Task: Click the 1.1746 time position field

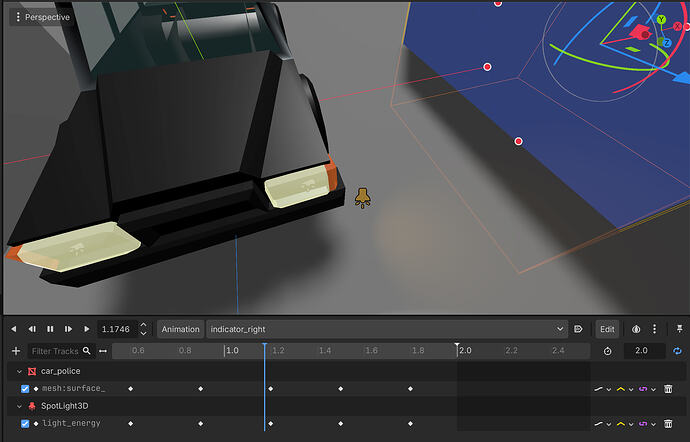Action: pyautogui.click(x=116, y=329)
